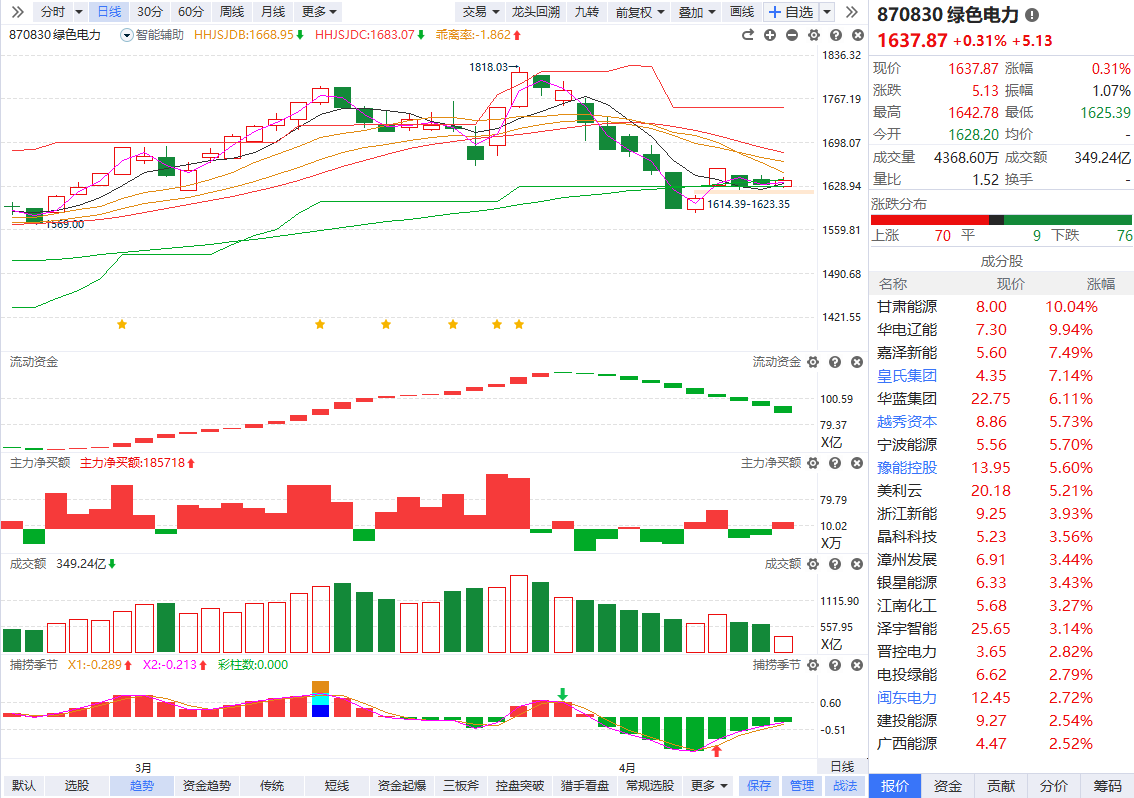Image resolution: width=1134 pixels, height=798 pixels.
Task: Switch to the 资金趋势 tab
Action: (207, 786)
